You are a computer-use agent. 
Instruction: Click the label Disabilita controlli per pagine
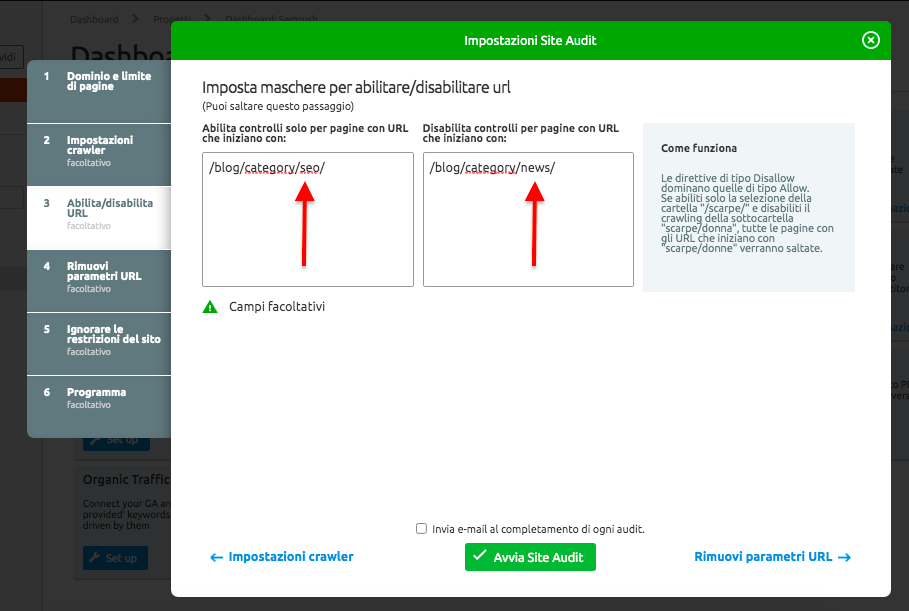click(521, 133)
